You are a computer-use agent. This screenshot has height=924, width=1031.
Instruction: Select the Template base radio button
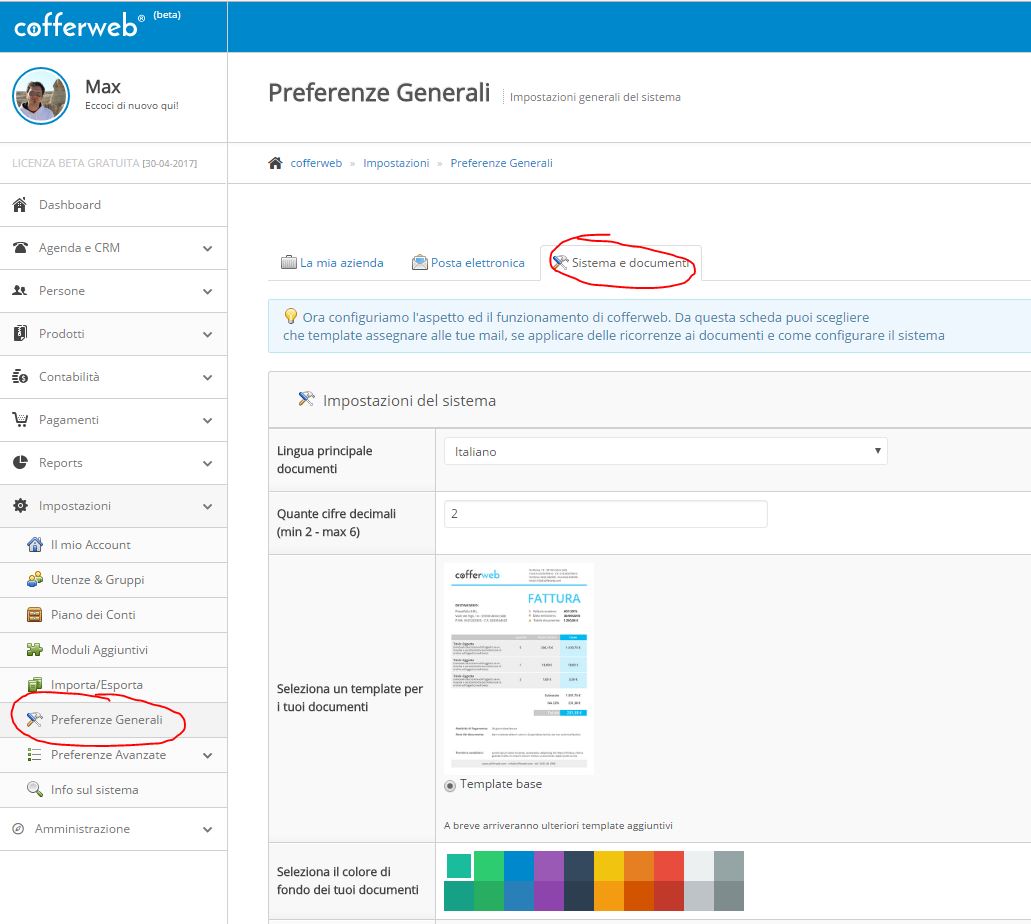point(450,785)
